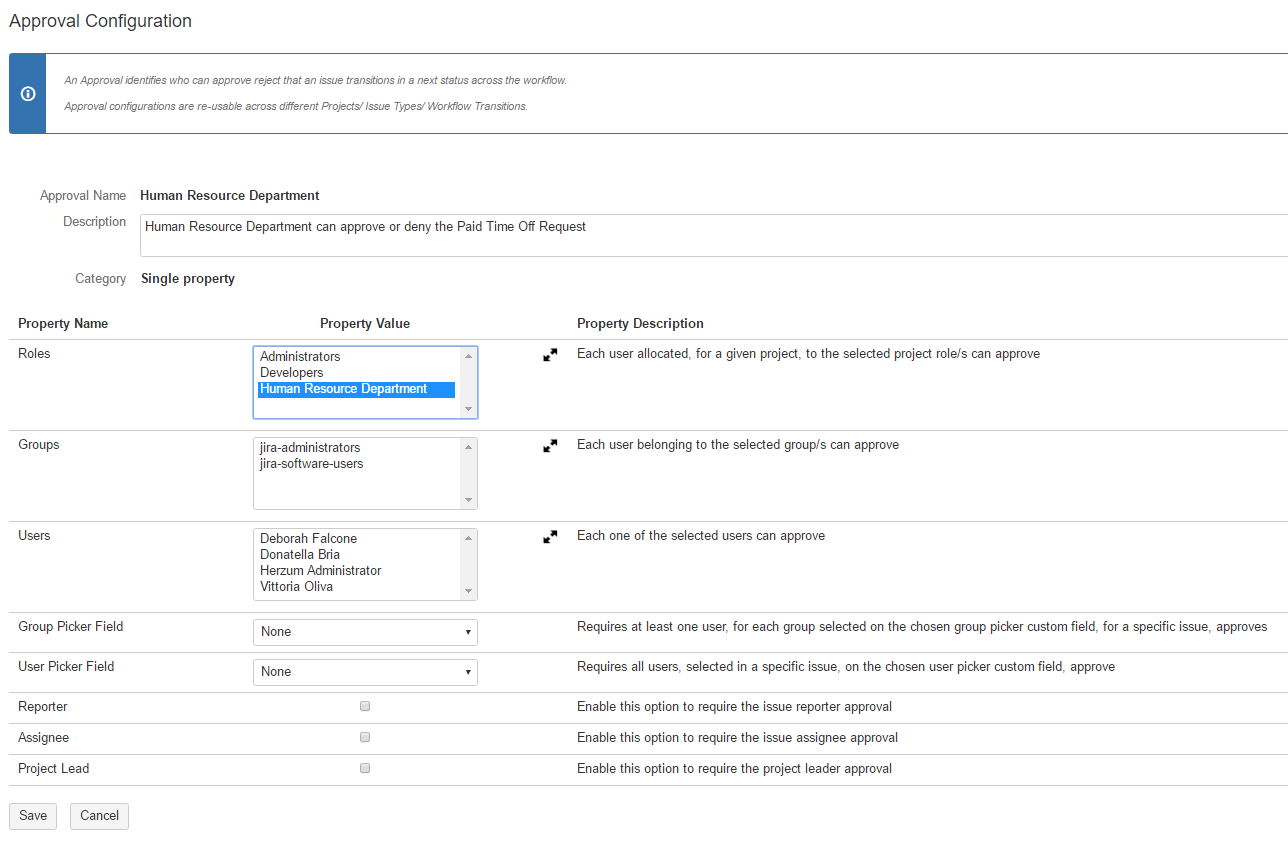Choose Human Resource Department role
Screen dimensions: 1288x842
(343, 389)
